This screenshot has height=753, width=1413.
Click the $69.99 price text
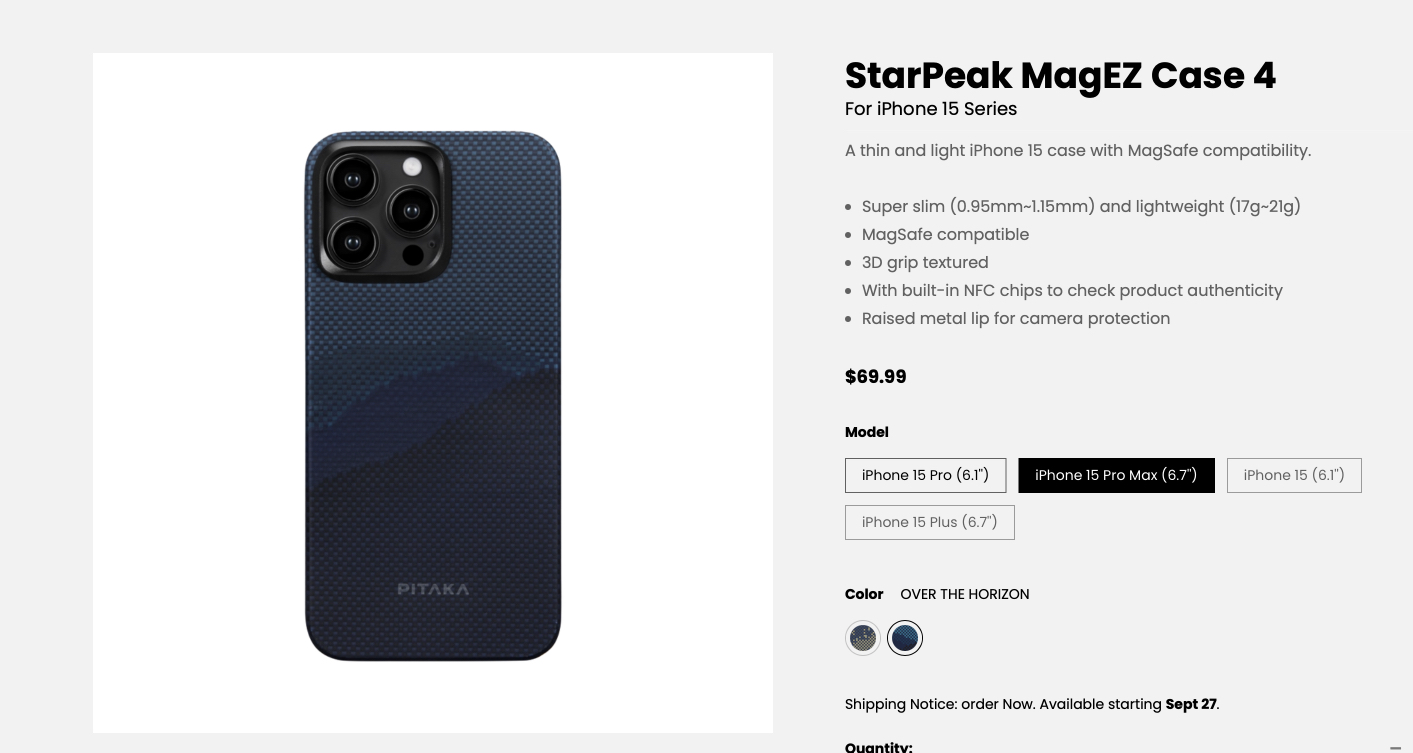(x=875, y=377)
